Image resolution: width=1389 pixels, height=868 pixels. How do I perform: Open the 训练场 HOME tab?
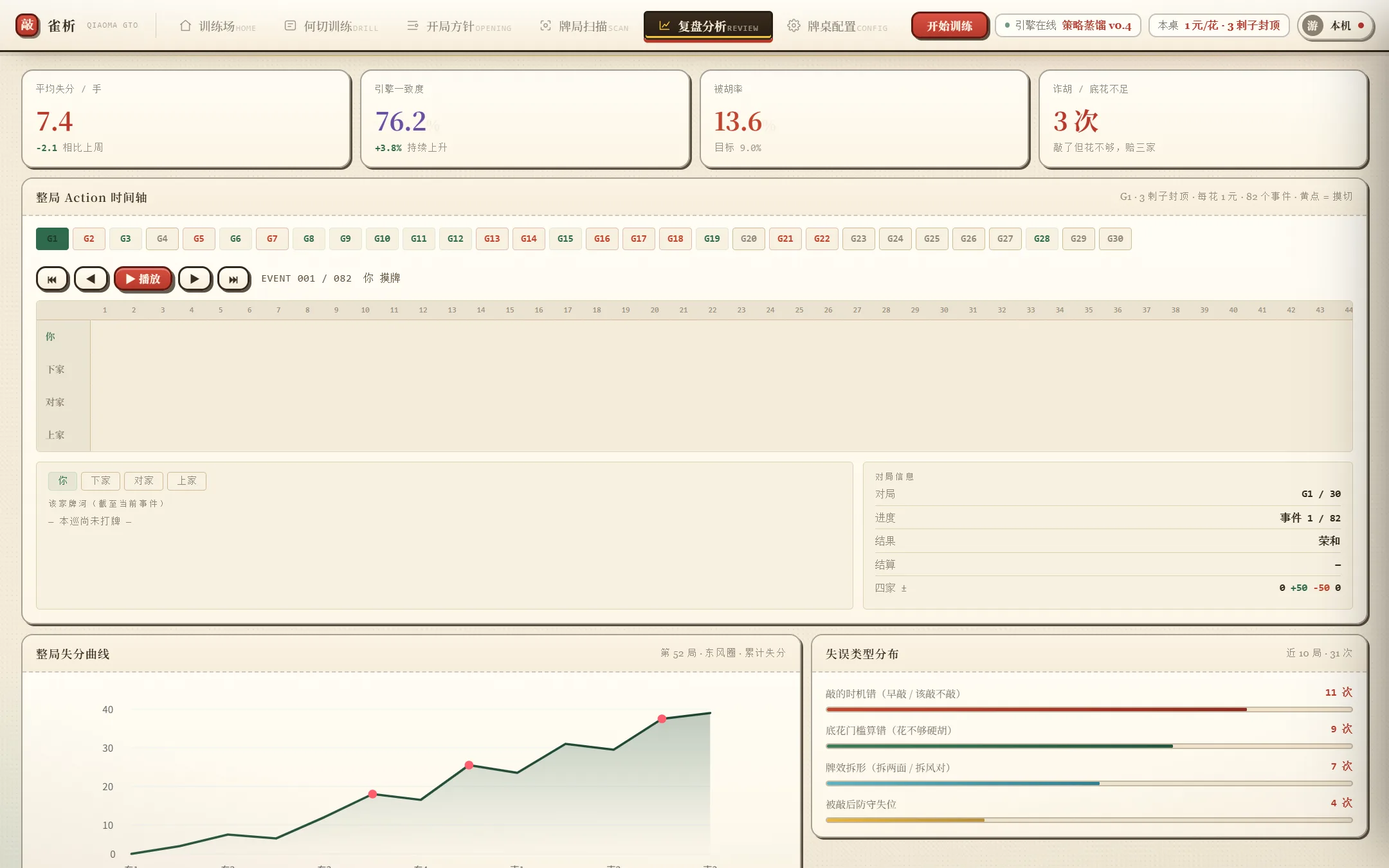pos(217,26)
